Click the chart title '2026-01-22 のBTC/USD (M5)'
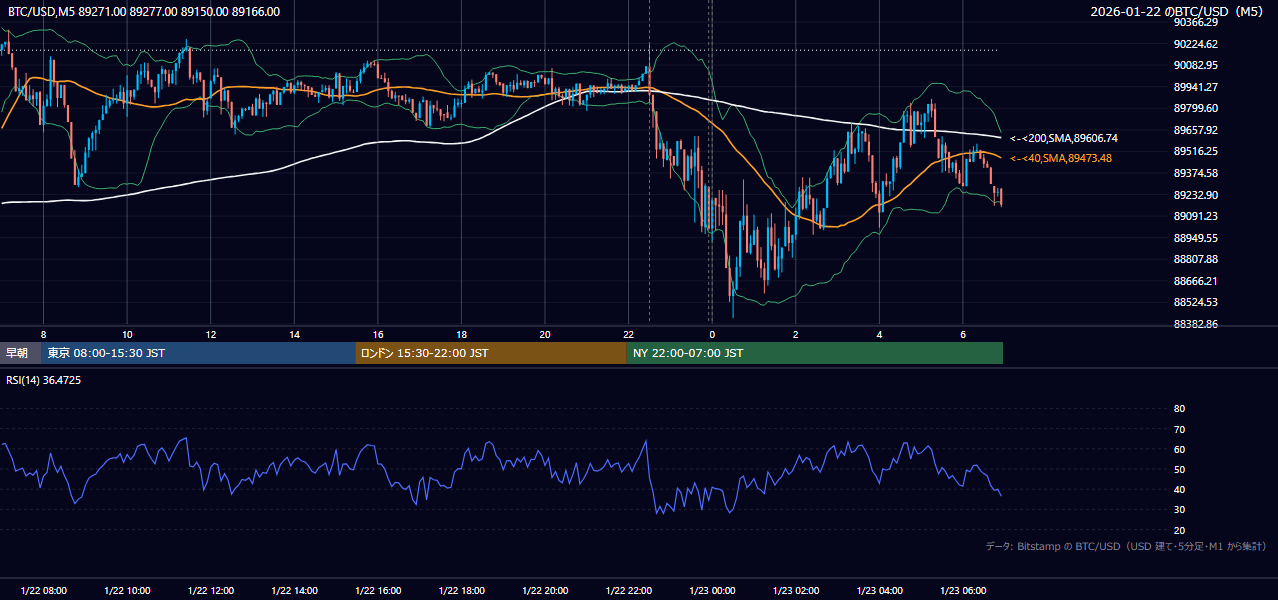 pos(1179,12)
